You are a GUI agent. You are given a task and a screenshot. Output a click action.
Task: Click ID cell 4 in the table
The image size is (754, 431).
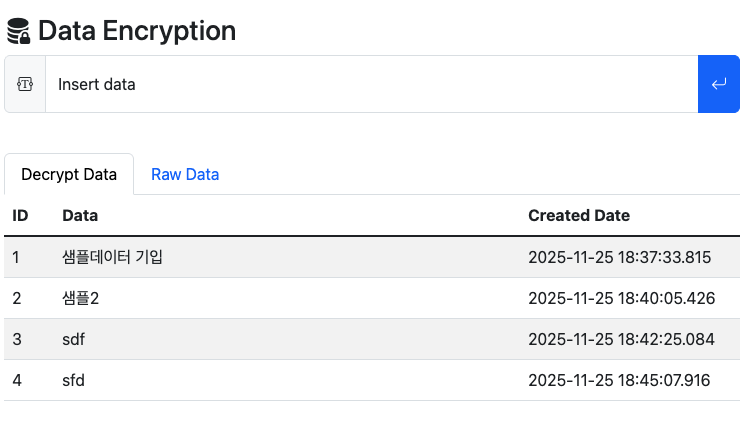coord(17,380)
